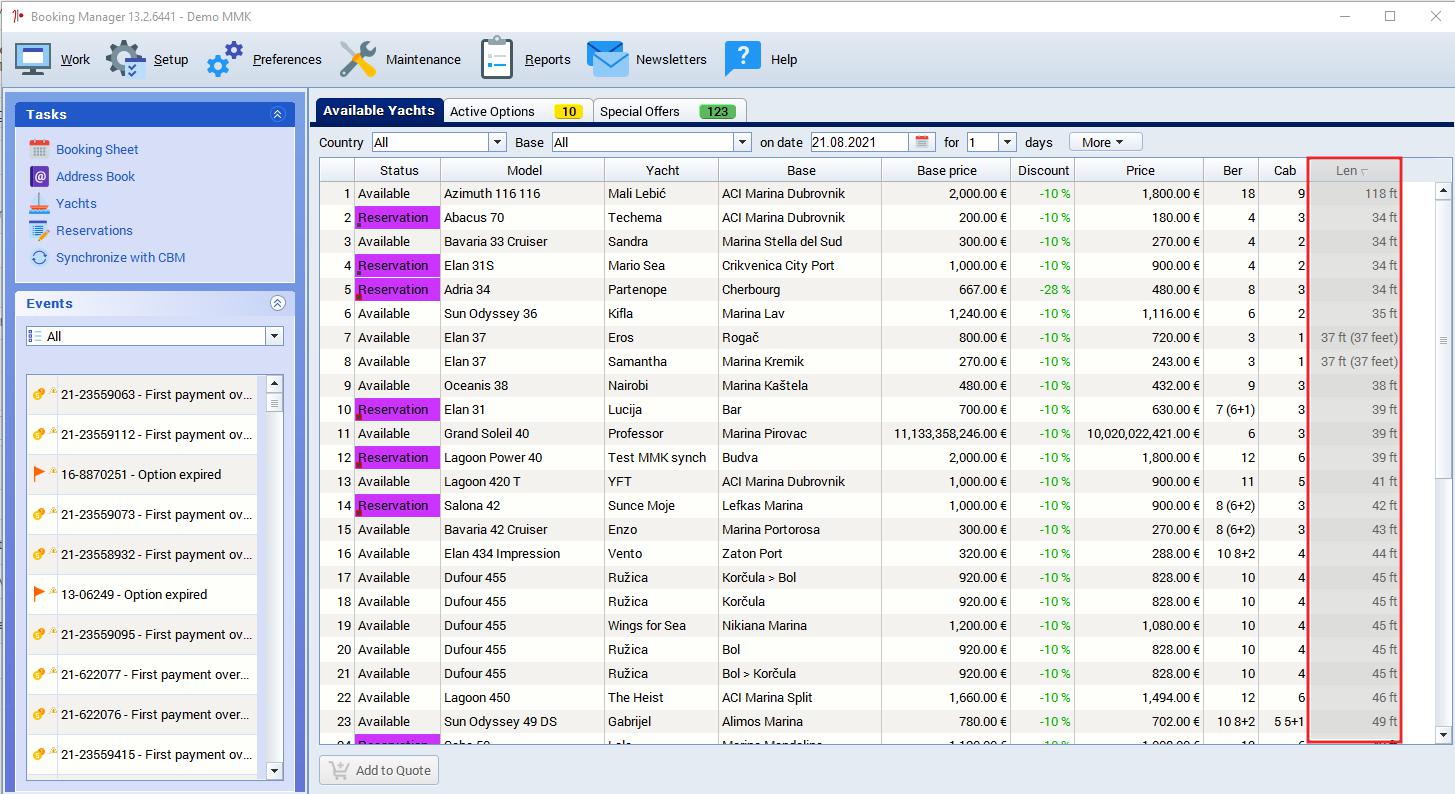The image size is (1455, 794).
Task: Click the flag icon for event 13-06249
Action: pyautogui.click(x=40, y=594)
